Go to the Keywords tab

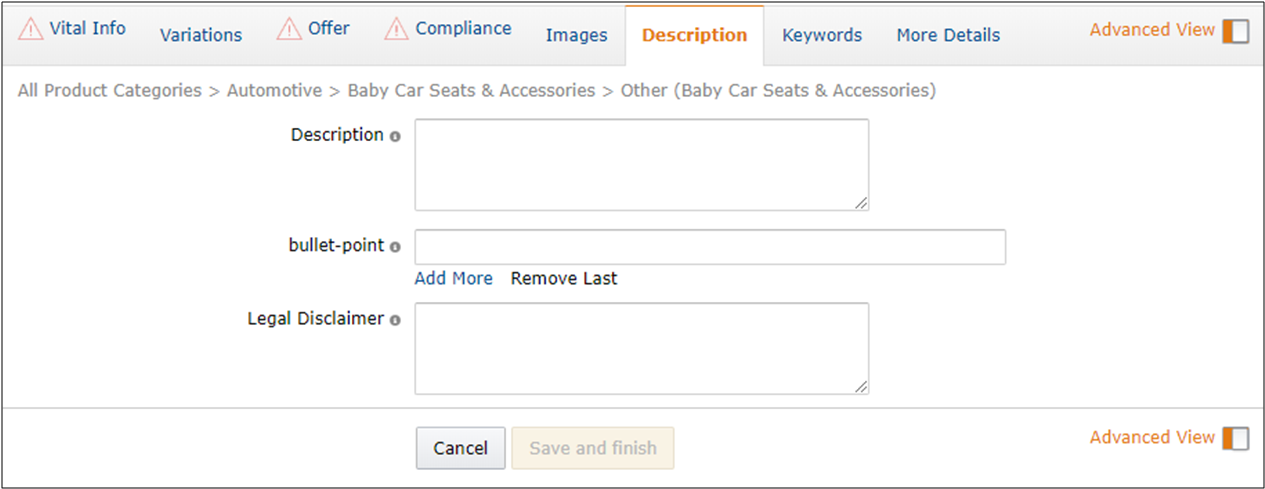tap(822, 35)
